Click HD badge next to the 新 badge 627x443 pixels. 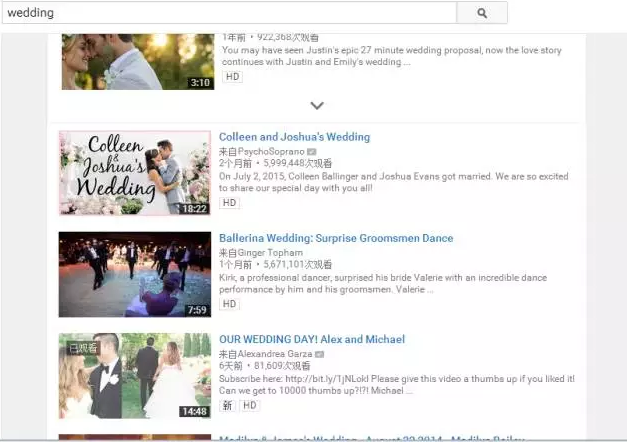[x=250, y=405]
